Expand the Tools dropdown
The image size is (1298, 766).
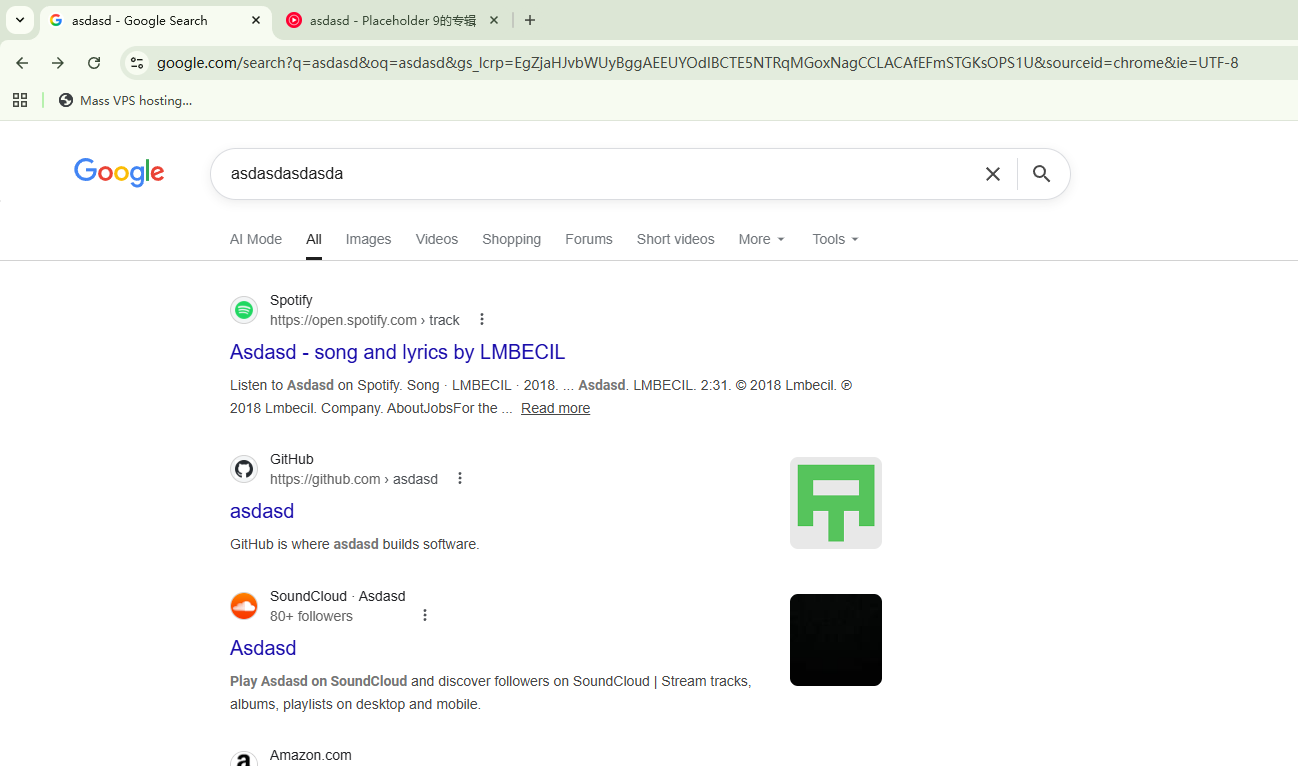(835, 239)
